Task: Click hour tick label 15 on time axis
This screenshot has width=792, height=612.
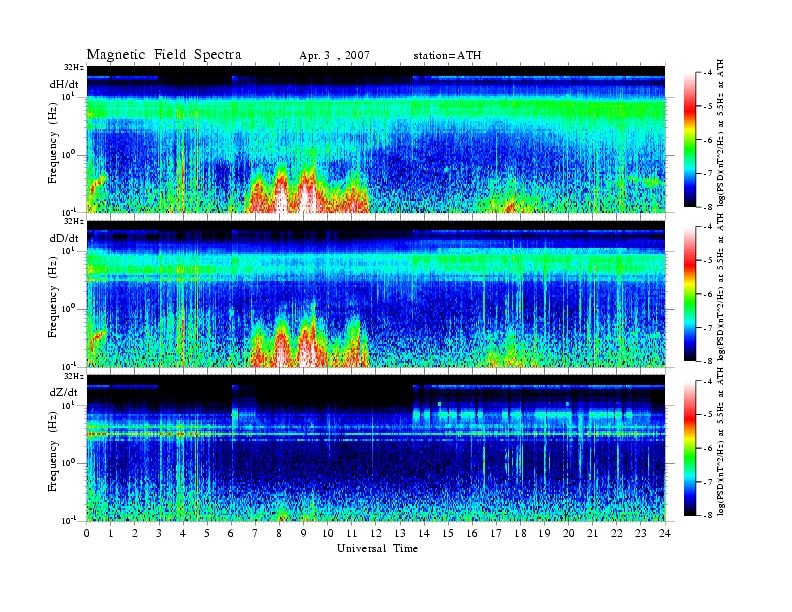Action: pyautogui.click(x=448, y=533)
